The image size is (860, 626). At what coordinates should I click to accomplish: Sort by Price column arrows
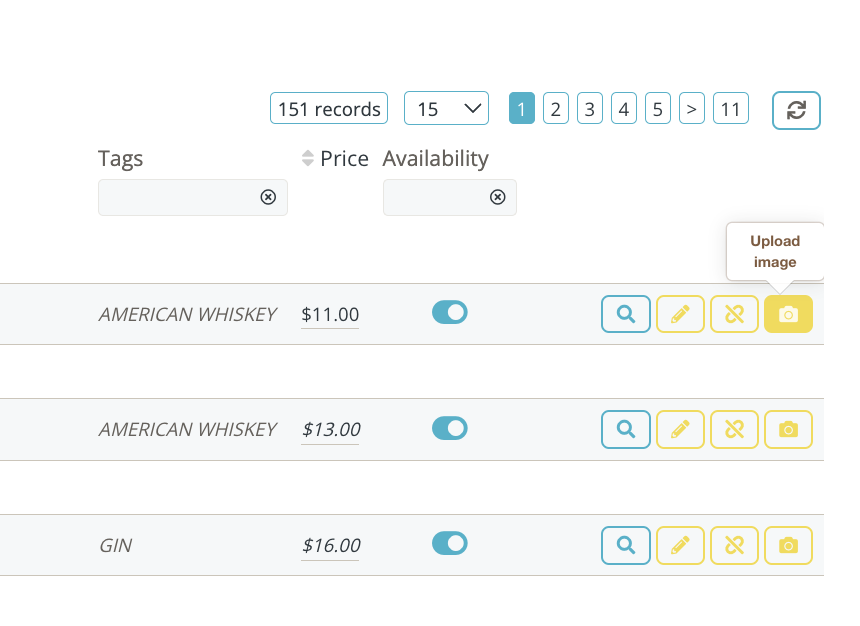(x=308, y=158)
